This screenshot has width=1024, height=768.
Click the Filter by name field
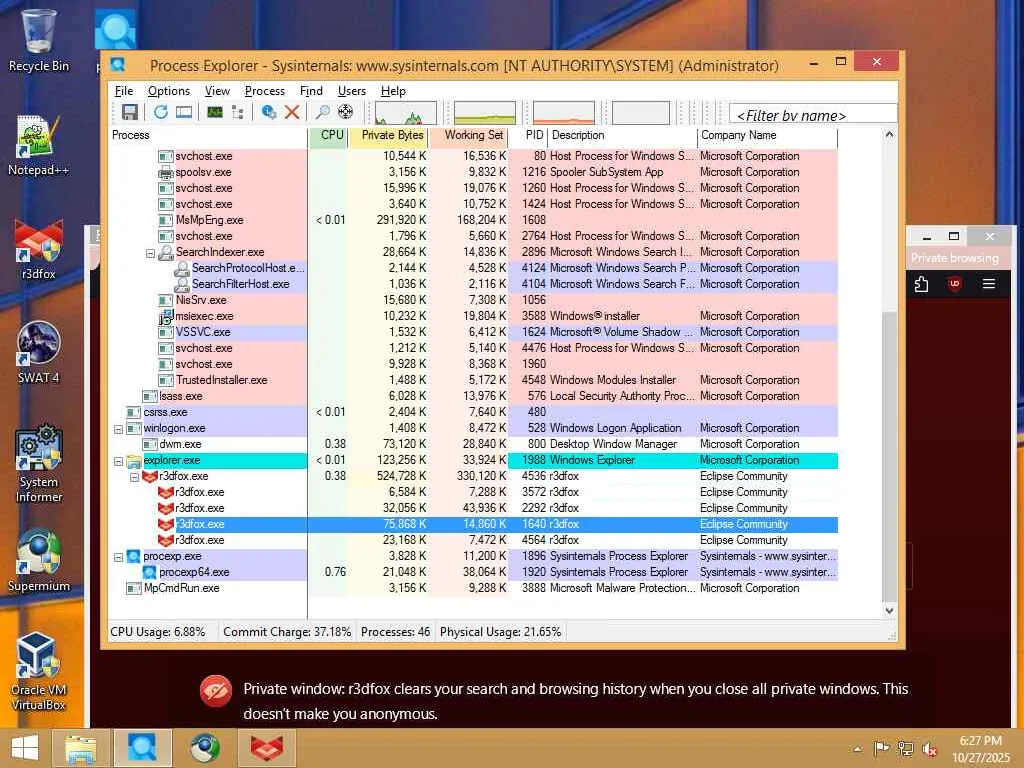point(813,115)
